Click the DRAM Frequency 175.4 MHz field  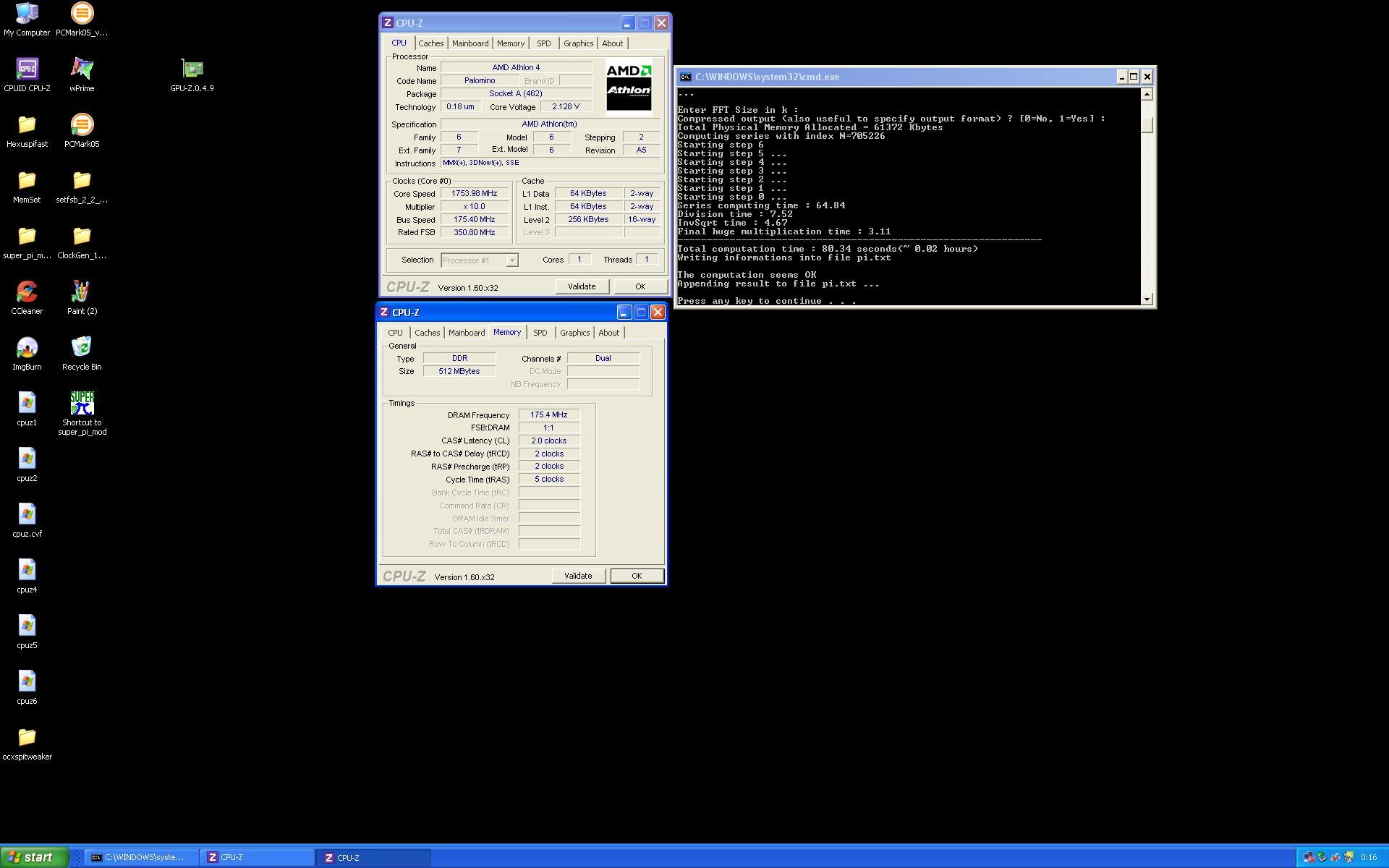[549, 414]
